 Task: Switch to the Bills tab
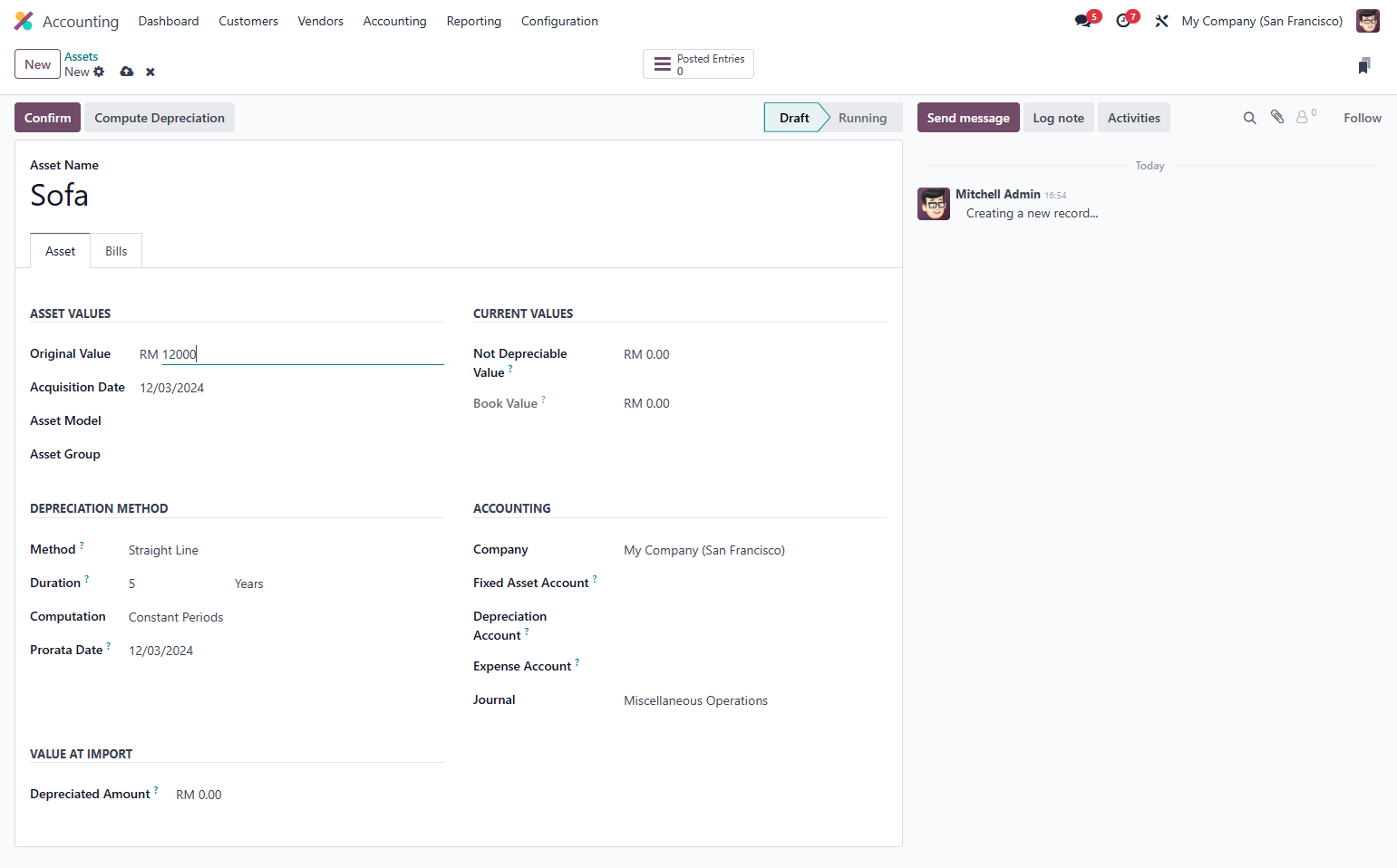click(x=116, y=251)
